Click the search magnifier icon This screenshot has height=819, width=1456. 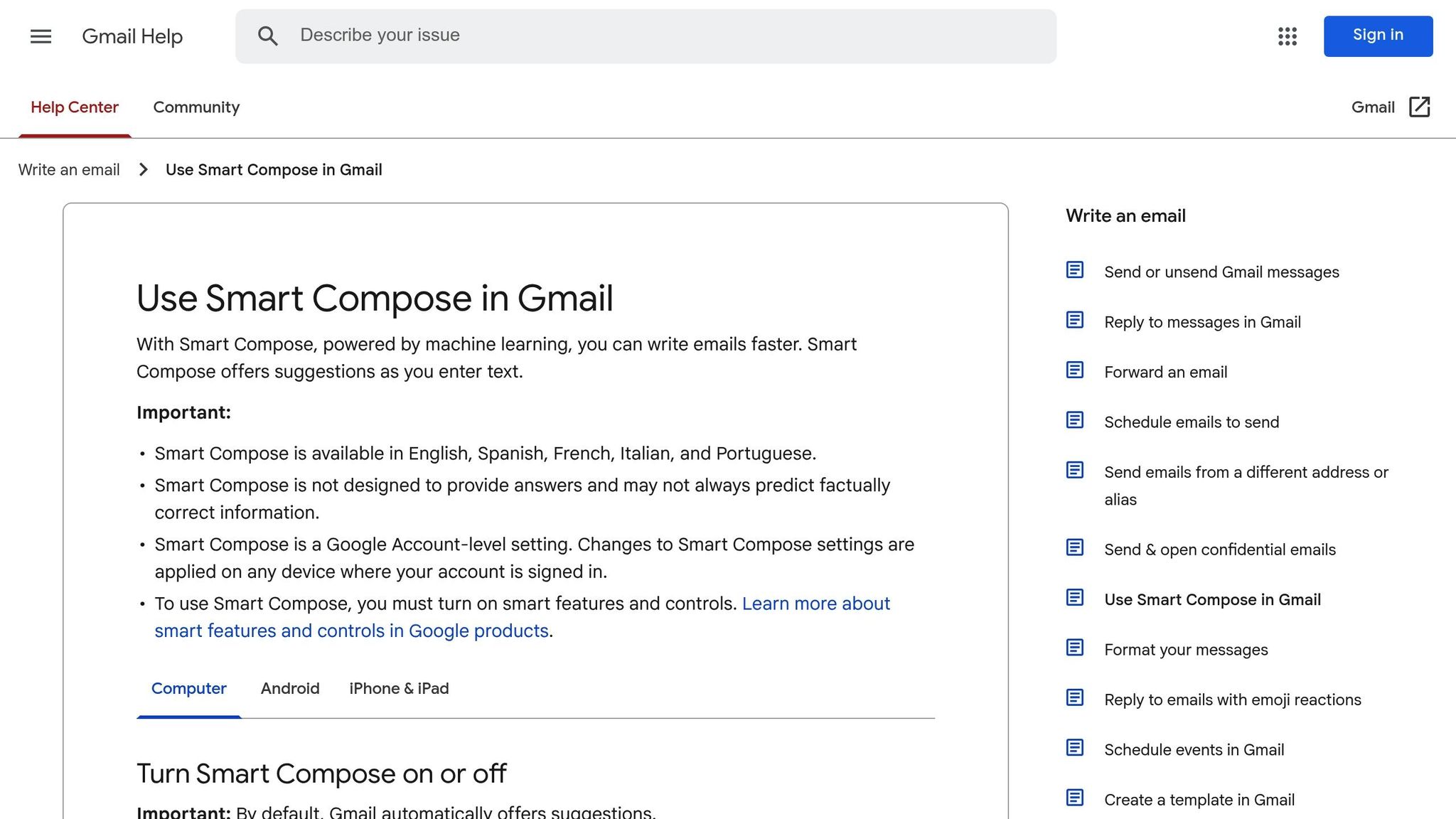click(269, 36)
